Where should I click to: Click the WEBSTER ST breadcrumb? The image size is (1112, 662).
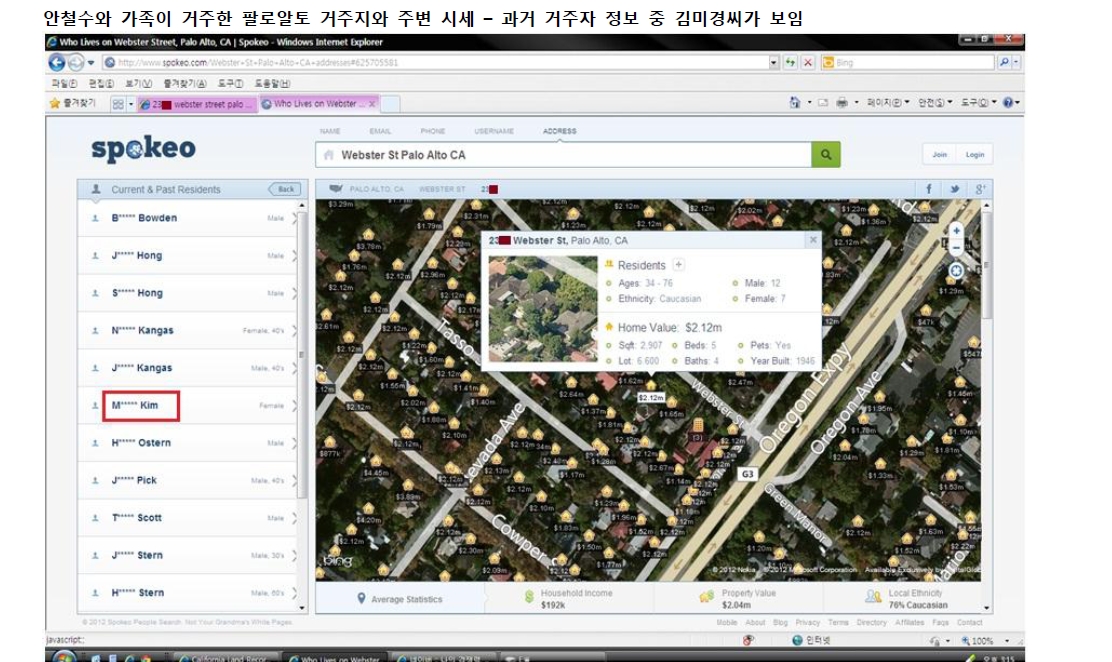442,189
